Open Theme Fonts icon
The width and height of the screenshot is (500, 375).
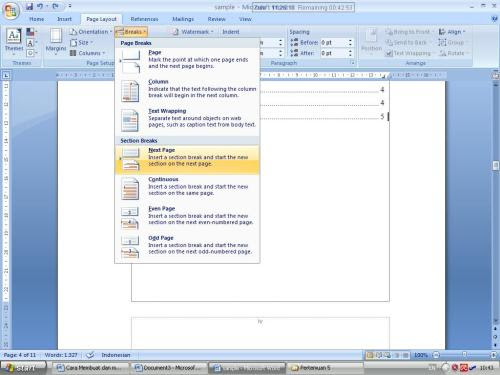coord(31,43)
